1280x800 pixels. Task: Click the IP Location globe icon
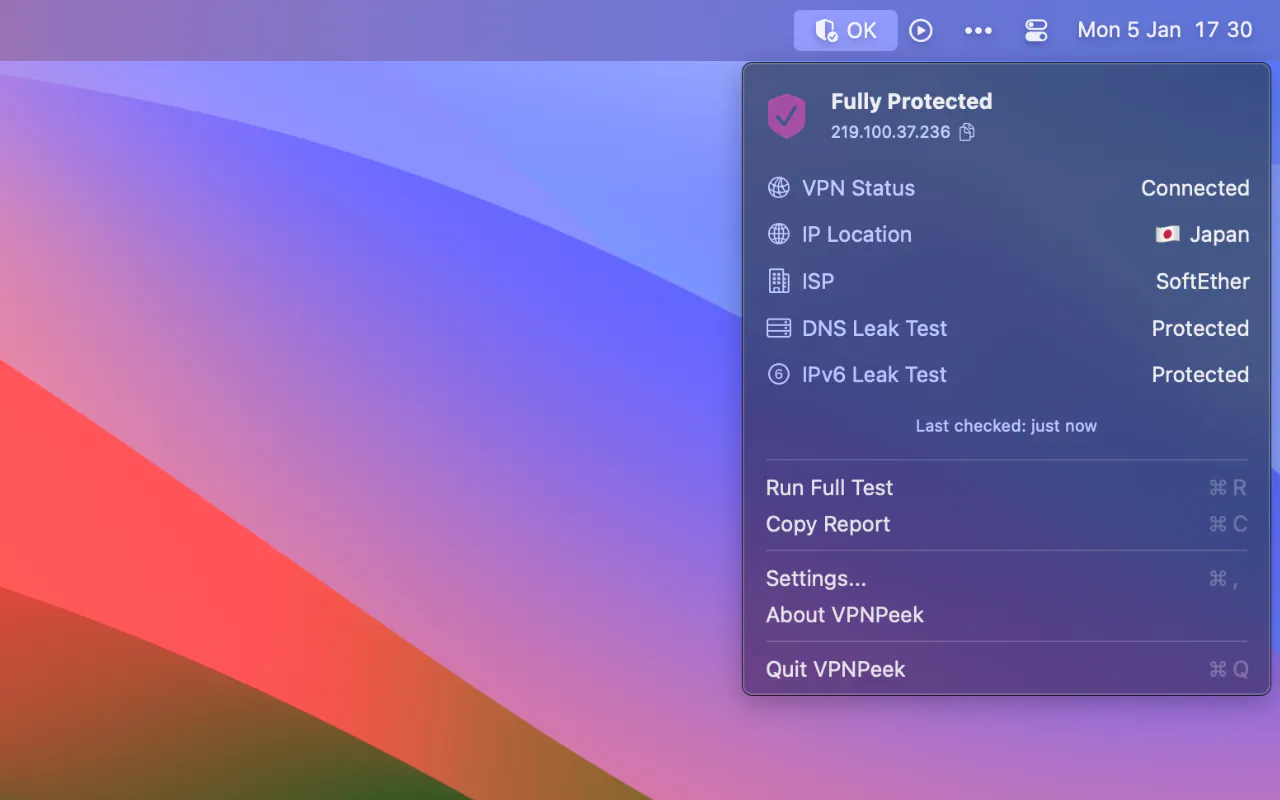click(x=778, y=234)
